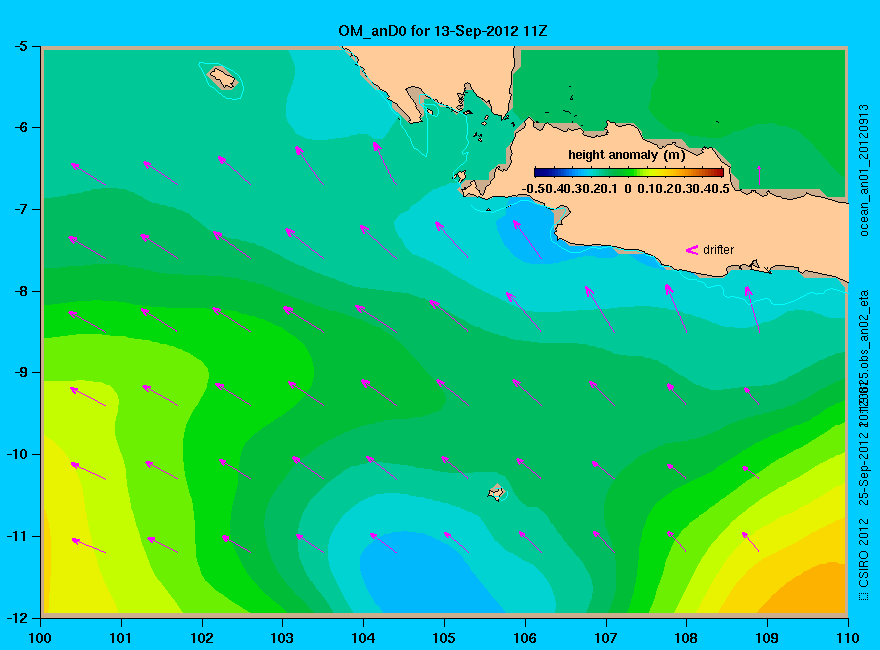The image size is (880, 650).
Task: Click the "height anomaly (m)" colorbar label
Action: point(626,155)
